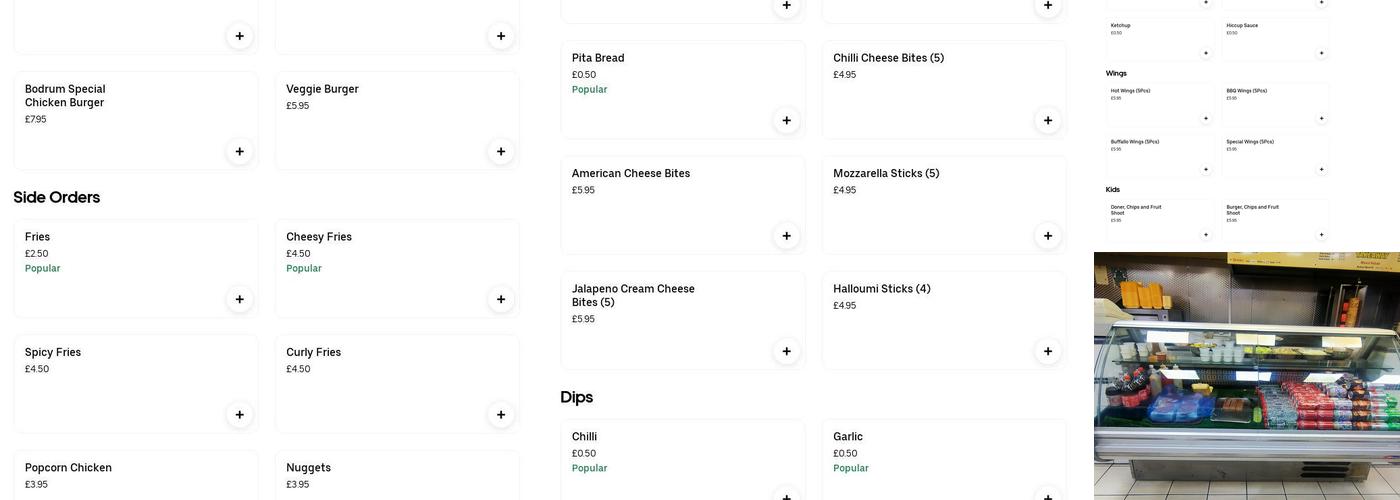Add Hiccup Sauce in small menu
The height and width of the screenshot is (500, 1400).
coord(1321,53)
